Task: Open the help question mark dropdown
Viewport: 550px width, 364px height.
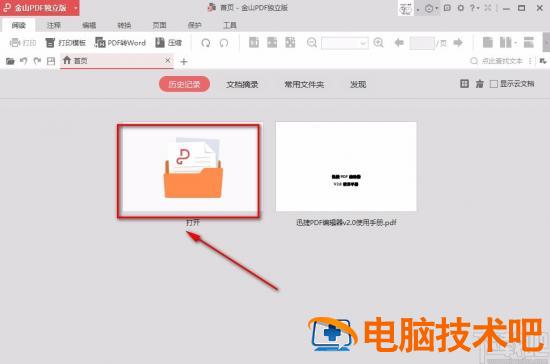Action: coord(474,8)
